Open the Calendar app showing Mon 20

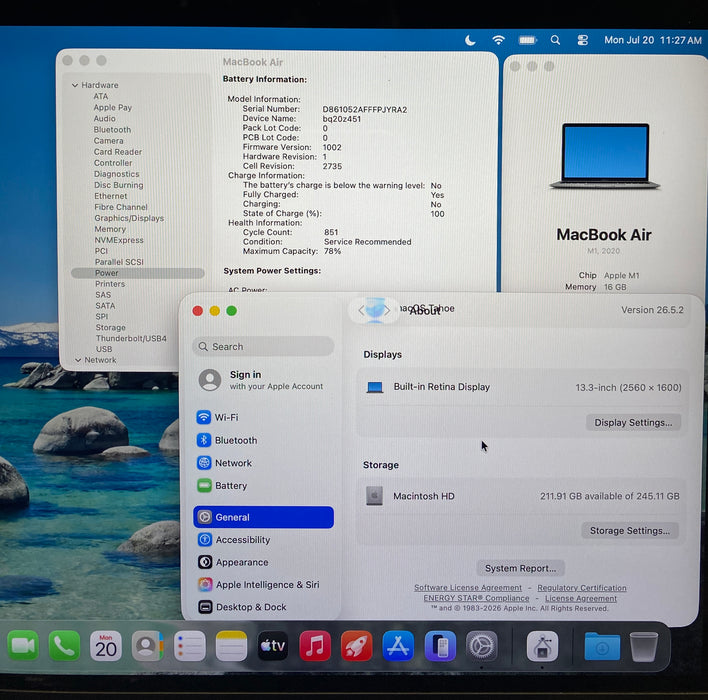click(x=106, y=646)
